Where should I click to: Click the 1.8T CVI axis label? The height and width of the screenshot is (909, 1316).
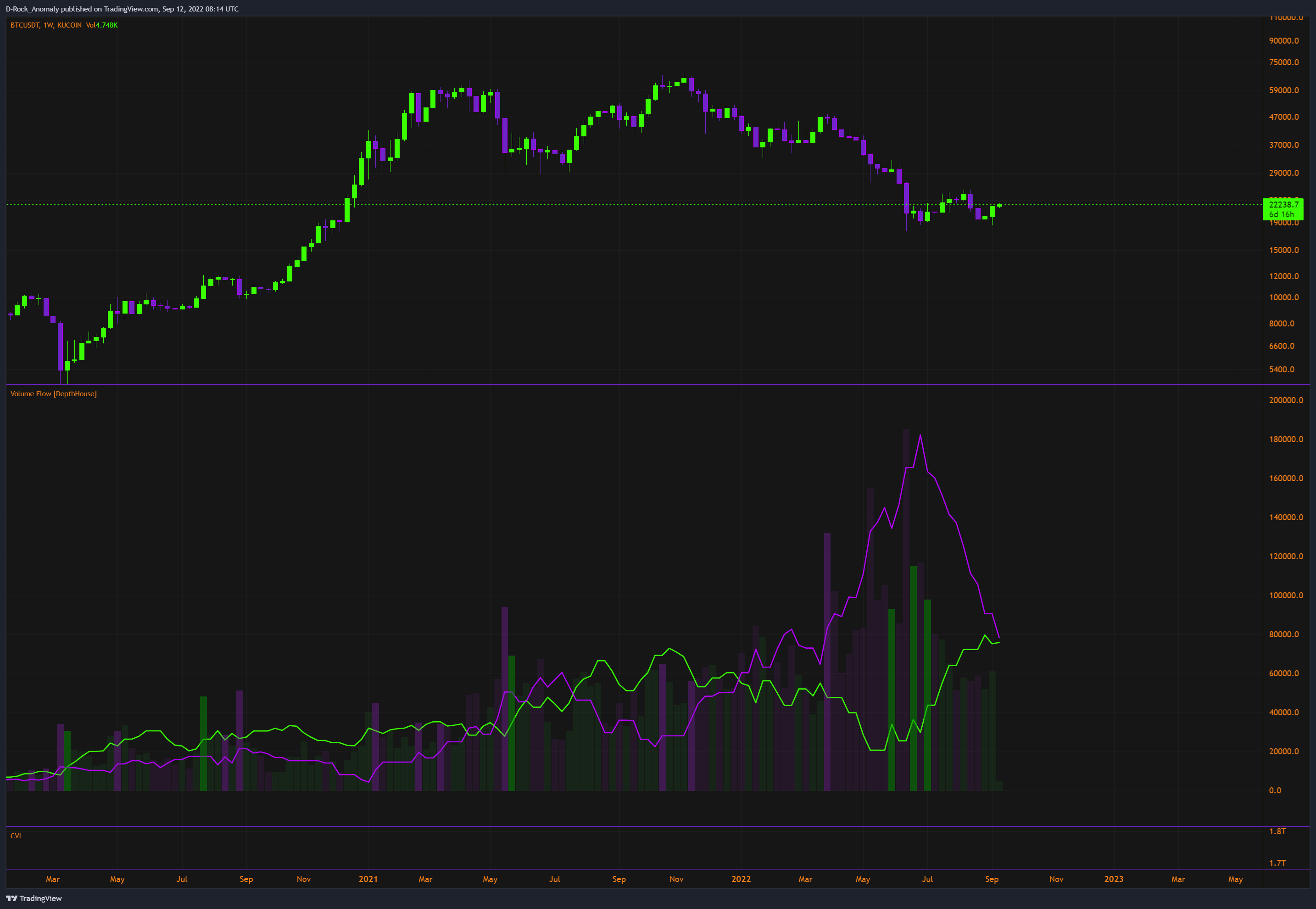(x=1277, y=831)
